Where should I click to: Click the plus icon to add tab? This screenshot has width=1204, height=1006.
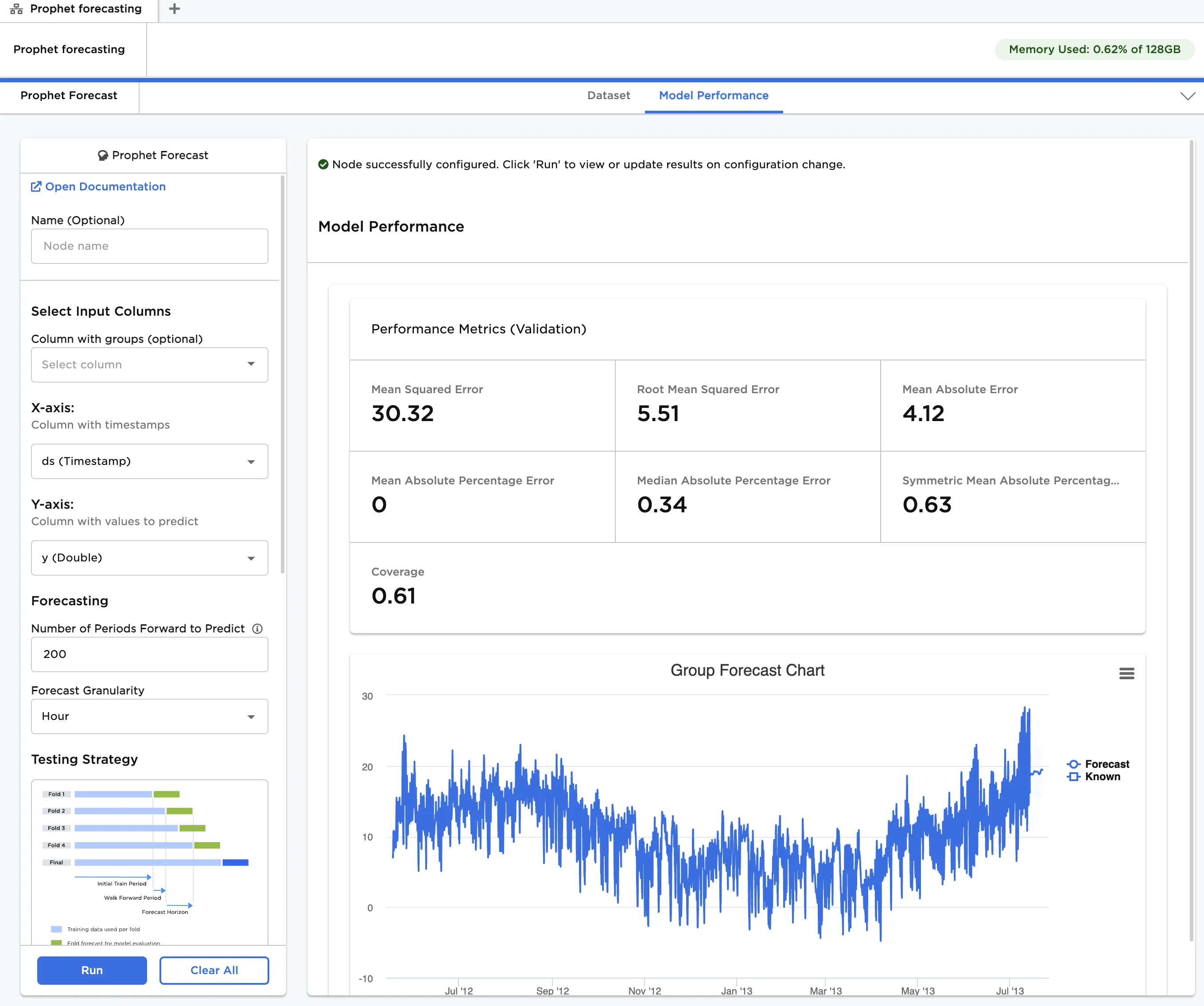pos(174,8)
